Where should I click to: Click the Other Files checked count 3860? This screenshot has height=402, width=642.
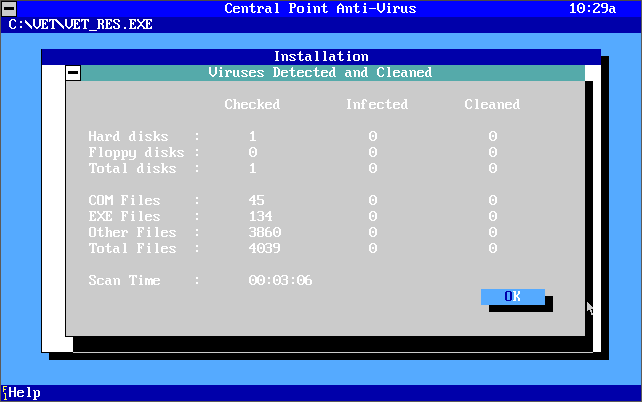(x=264, y=232)
